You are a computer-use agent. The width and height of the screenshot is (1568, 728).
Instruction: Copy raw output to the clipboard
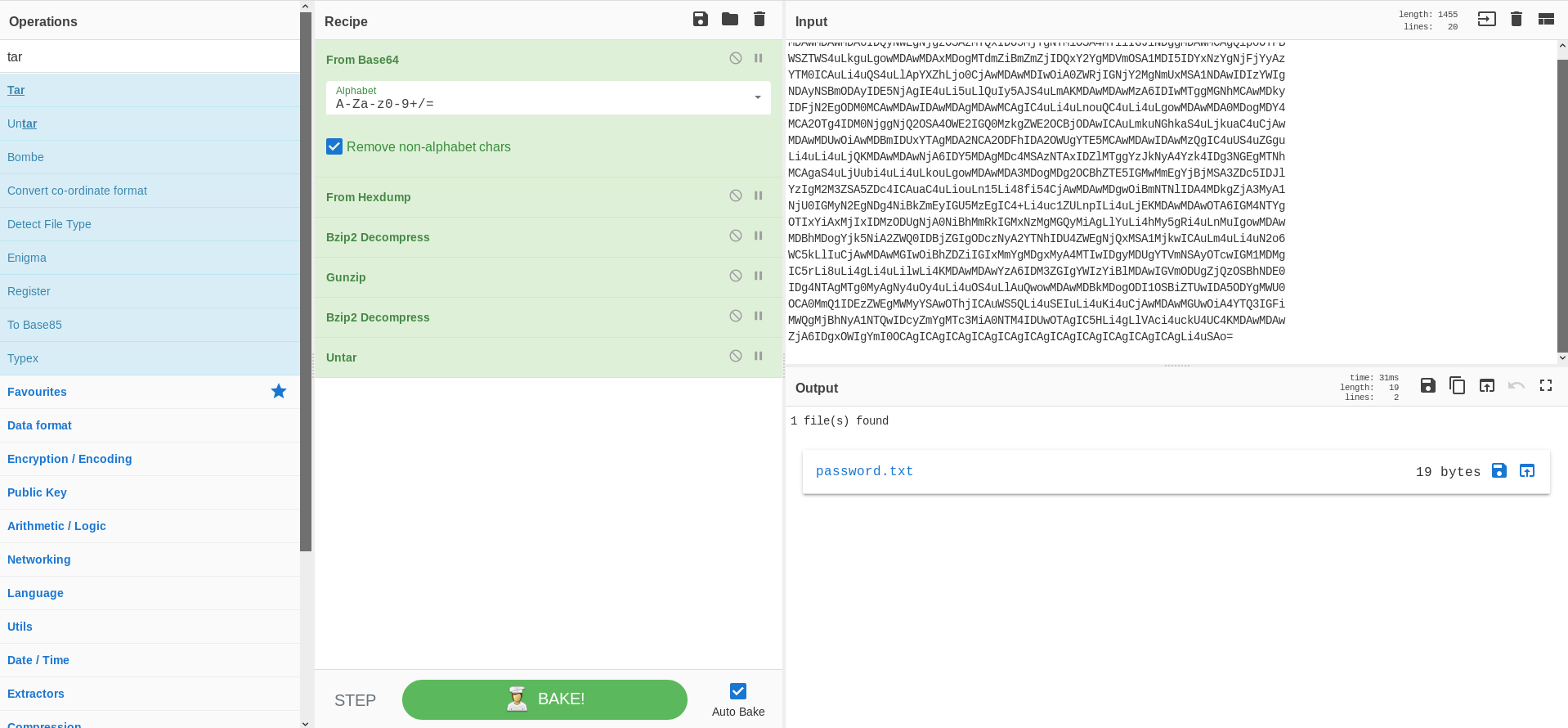(1457, 385)
